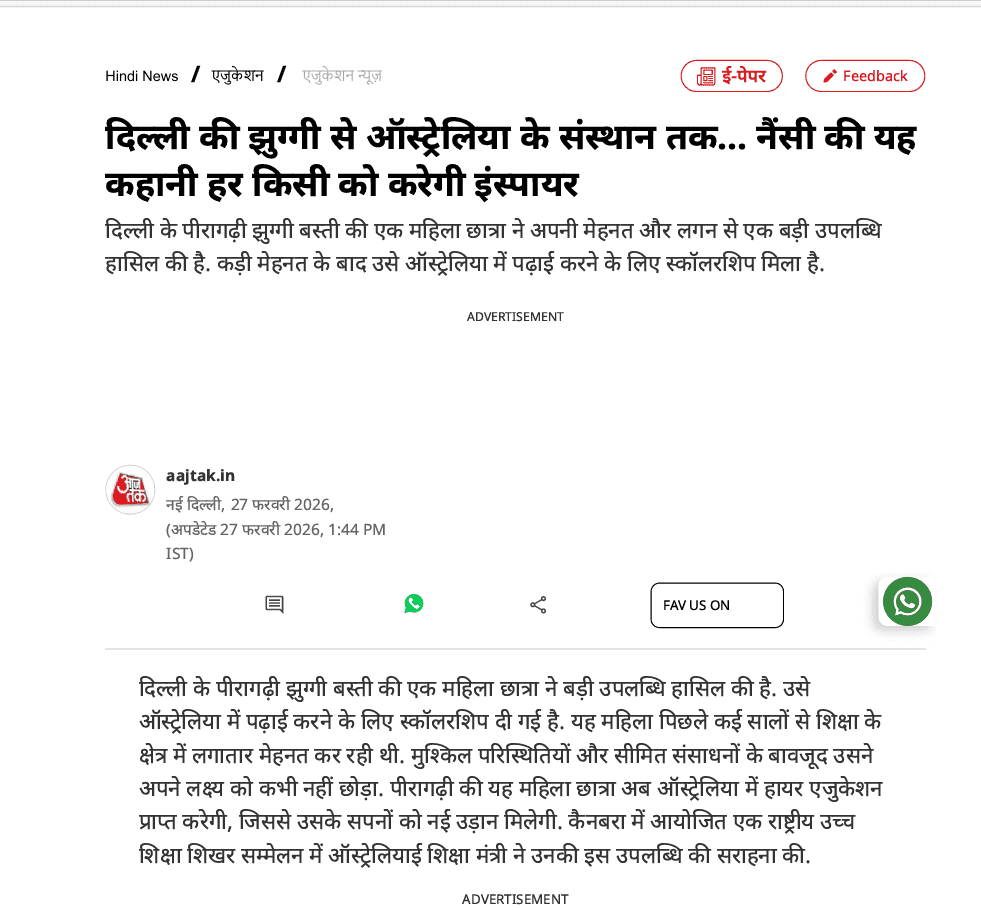Click the publication date 27 फरवरी 2026
Viewport: 981px width, 910px height.
[282, 504]
